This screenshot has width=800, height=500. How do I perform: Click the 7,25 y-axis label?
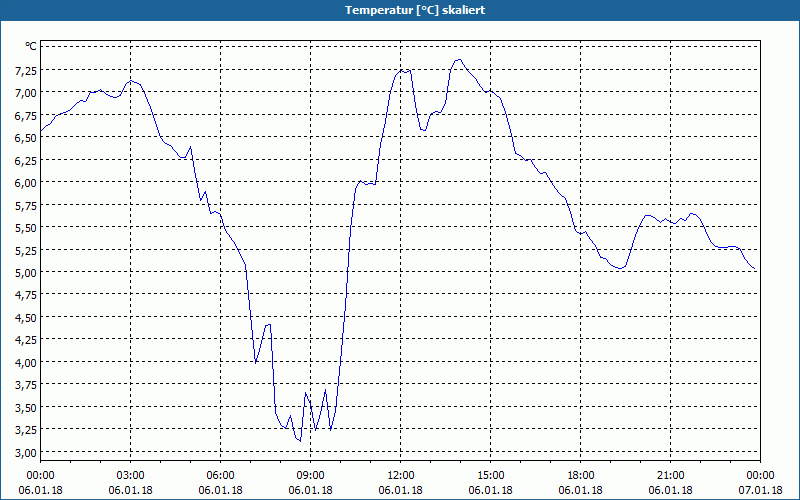pyautogui.click(x=26, y=70)
